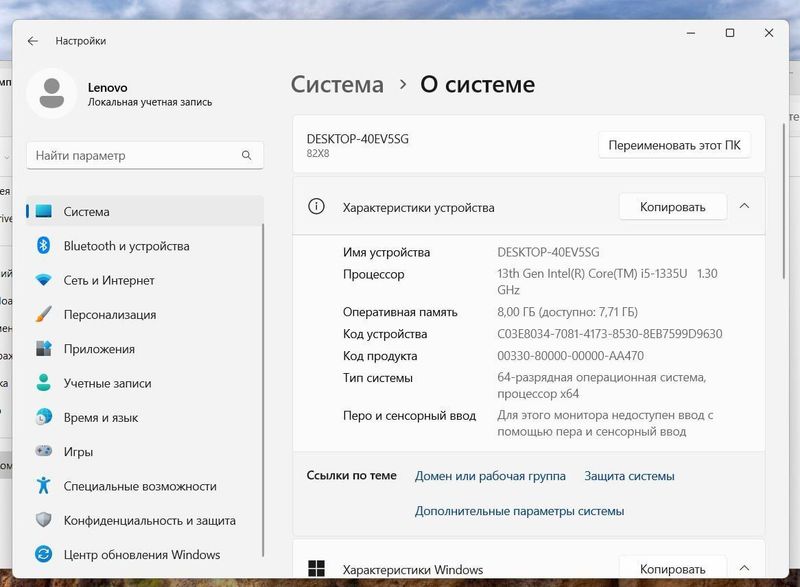Click the back arrow in Настройки
The image size is (800, 587).
33,41
